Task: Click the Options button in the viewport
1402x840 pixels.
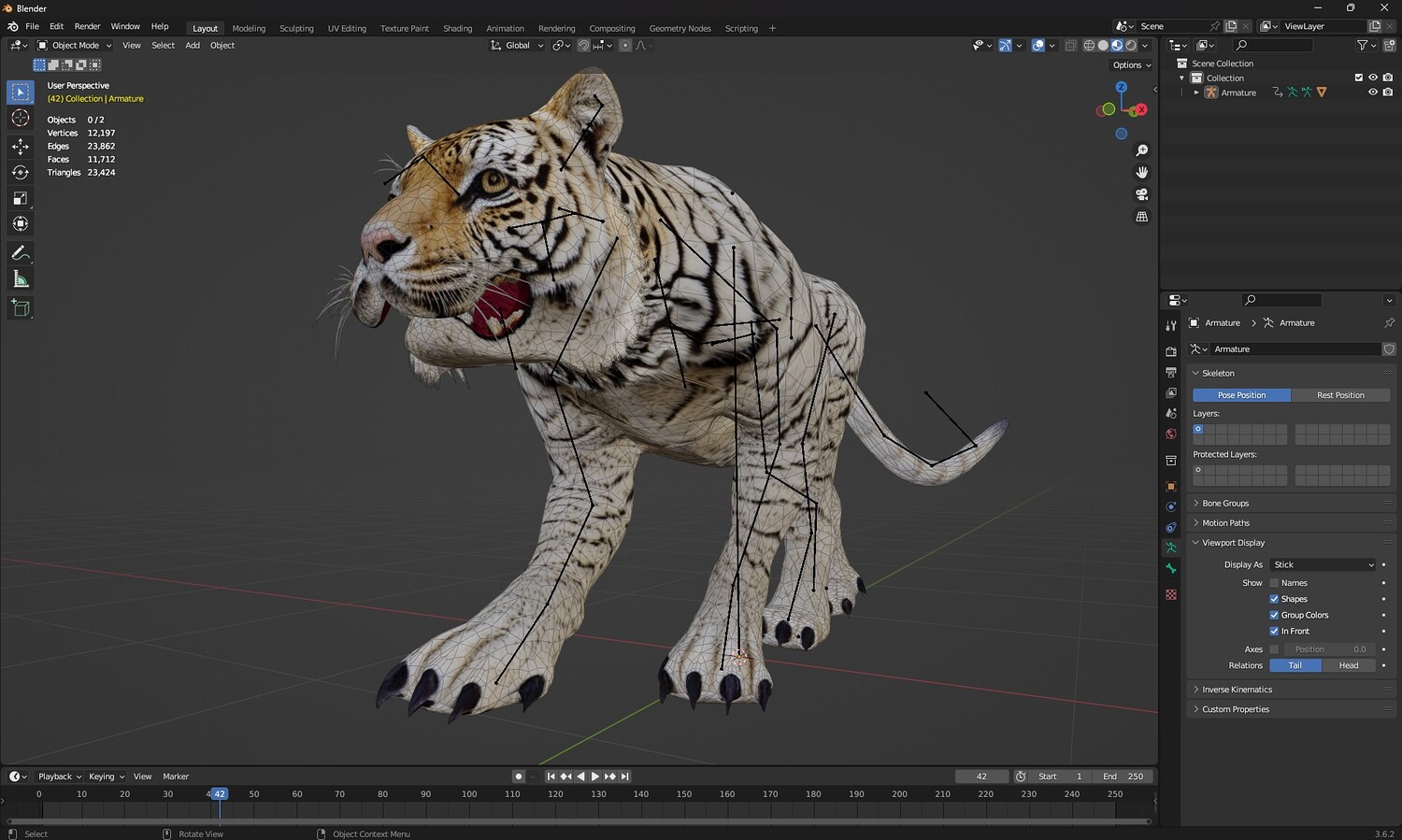Action: click(1131, 65)
